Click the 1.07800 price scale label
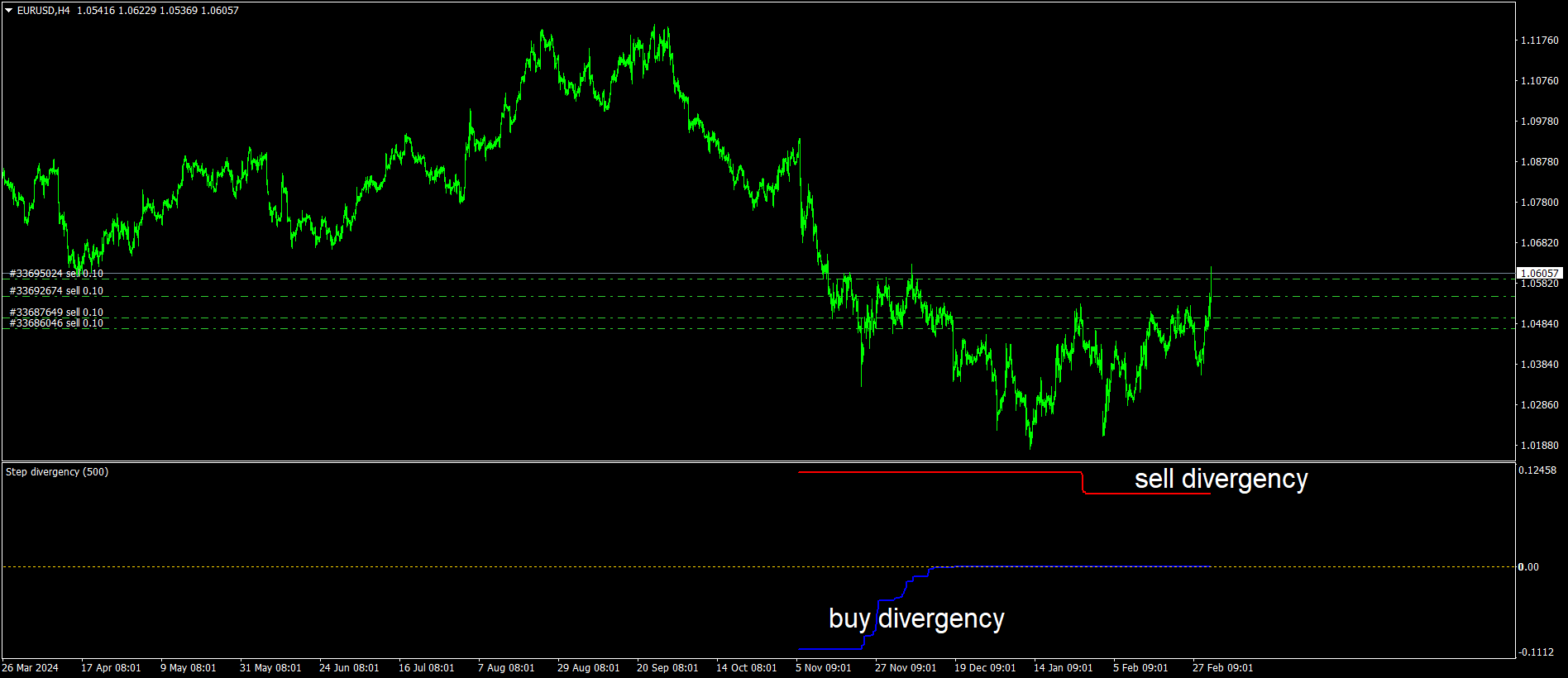This screenshot has height=678, width=1568. coord(1540,203)
